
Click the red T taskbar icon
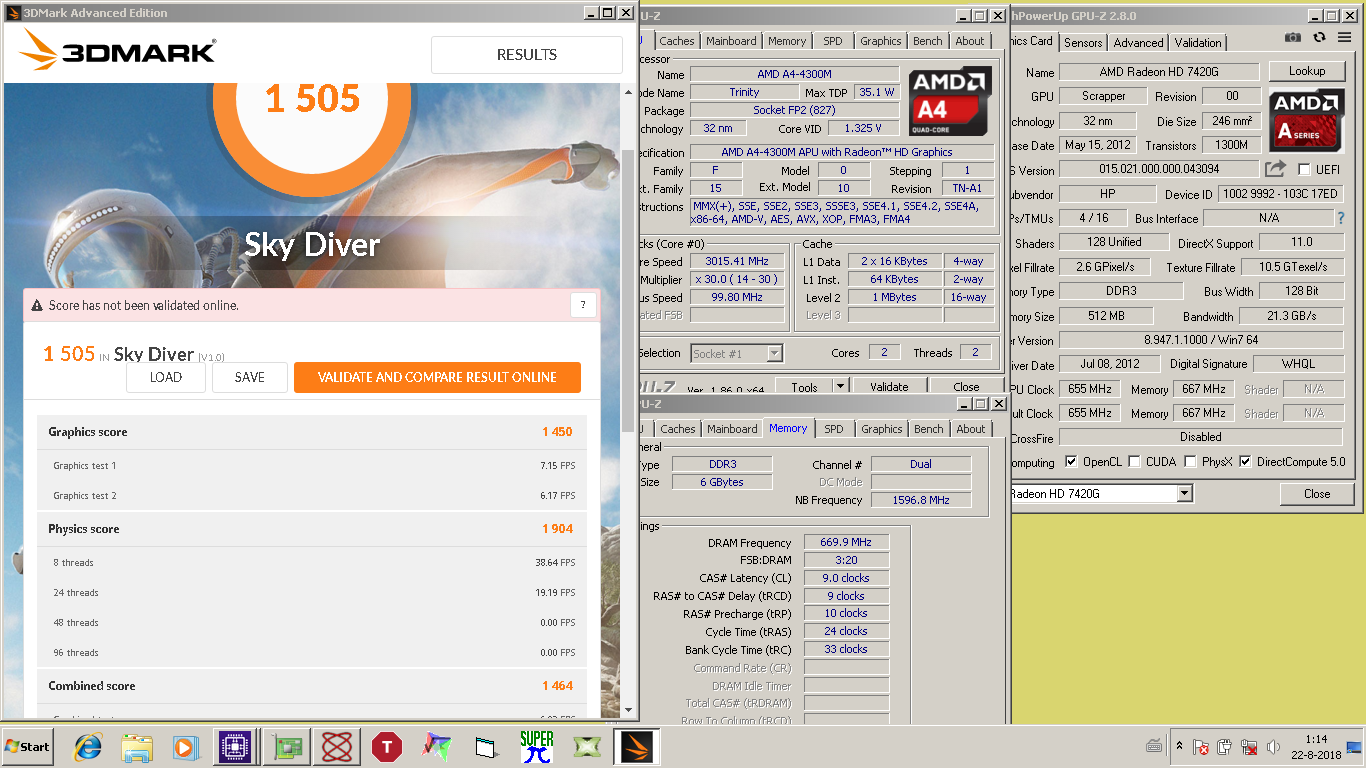[386, 747]
